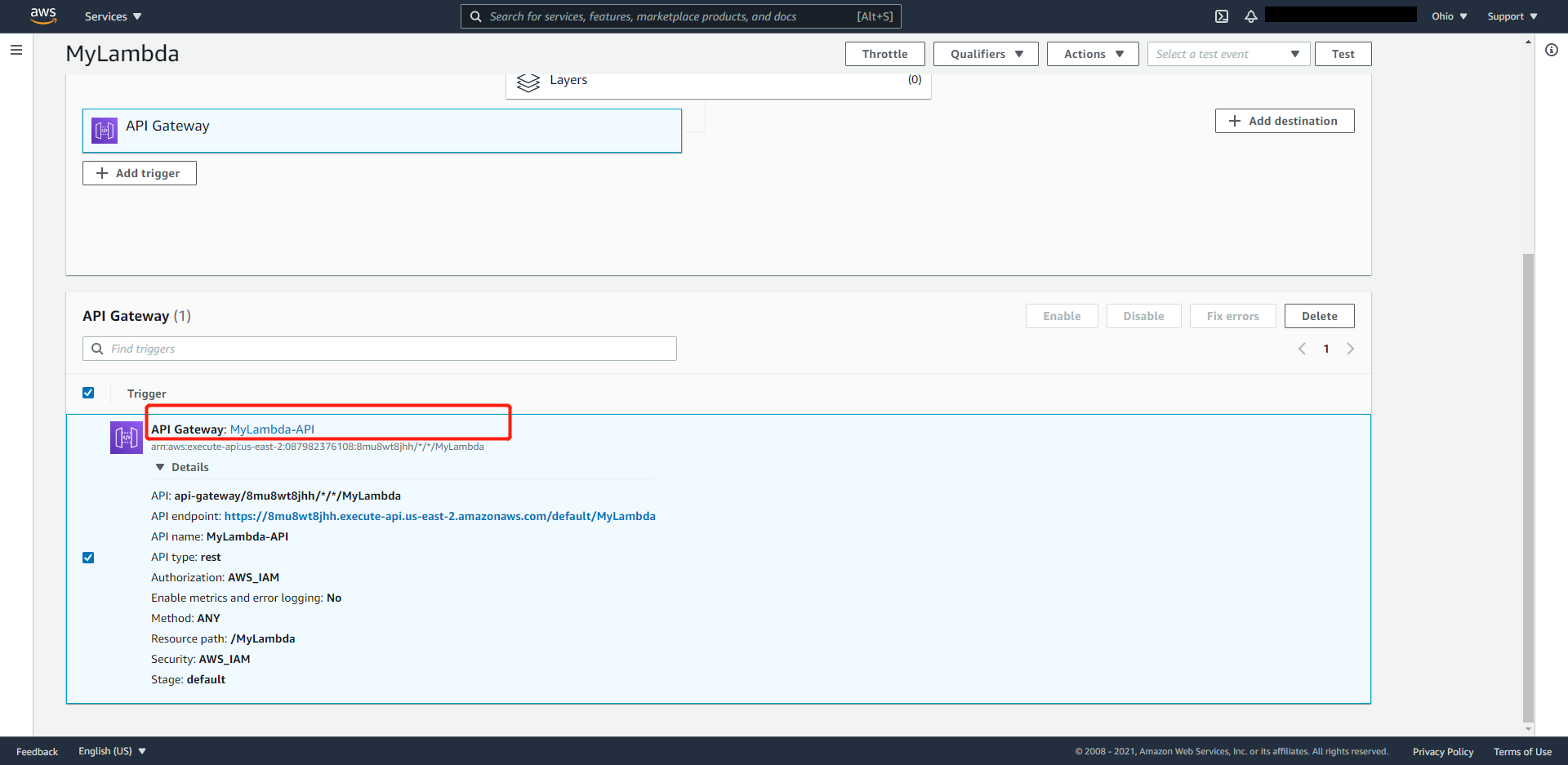The width and height of the screenshot is (1568, 765).
Task: Open the MyLambda-API link
Action: pyautogui.click(x=272, y=429)
